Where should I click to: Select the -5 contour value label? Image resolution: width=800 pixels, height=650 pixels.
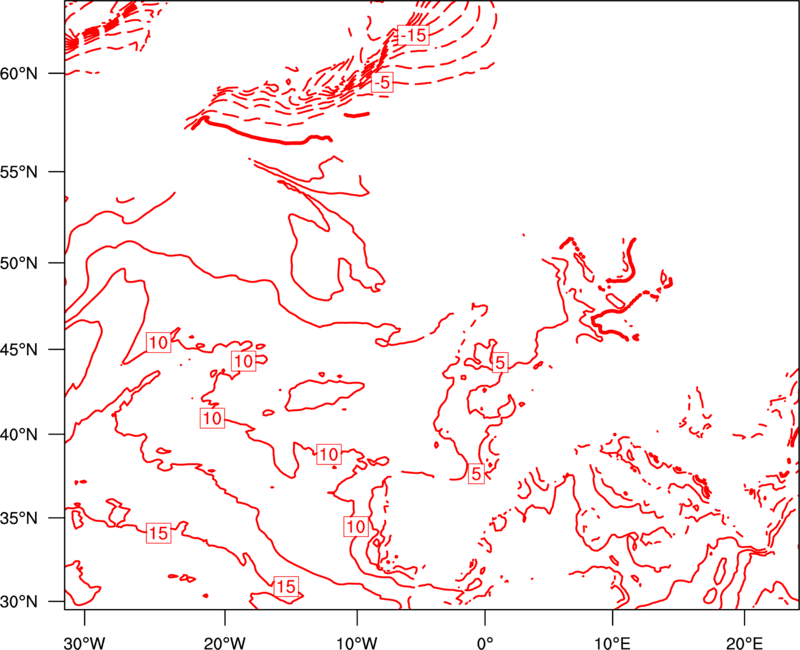tap(382, 82)
